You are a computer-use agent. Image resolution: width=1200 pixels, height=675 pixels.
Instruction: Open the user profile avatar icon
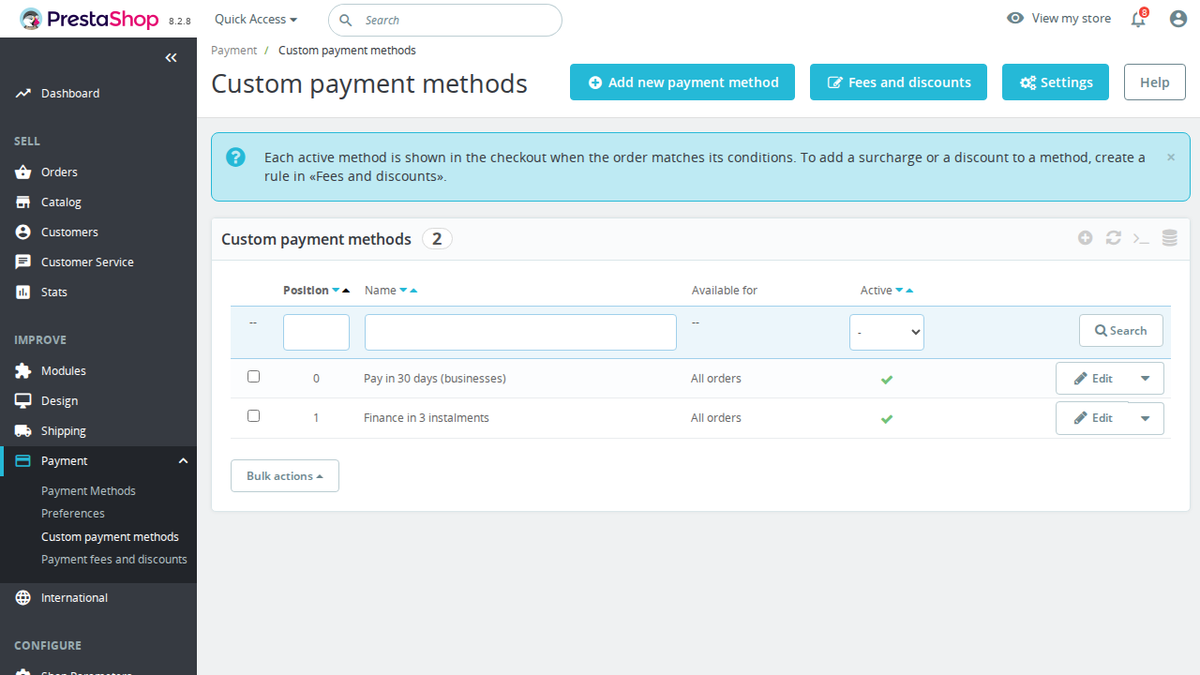pos(1178,19)
